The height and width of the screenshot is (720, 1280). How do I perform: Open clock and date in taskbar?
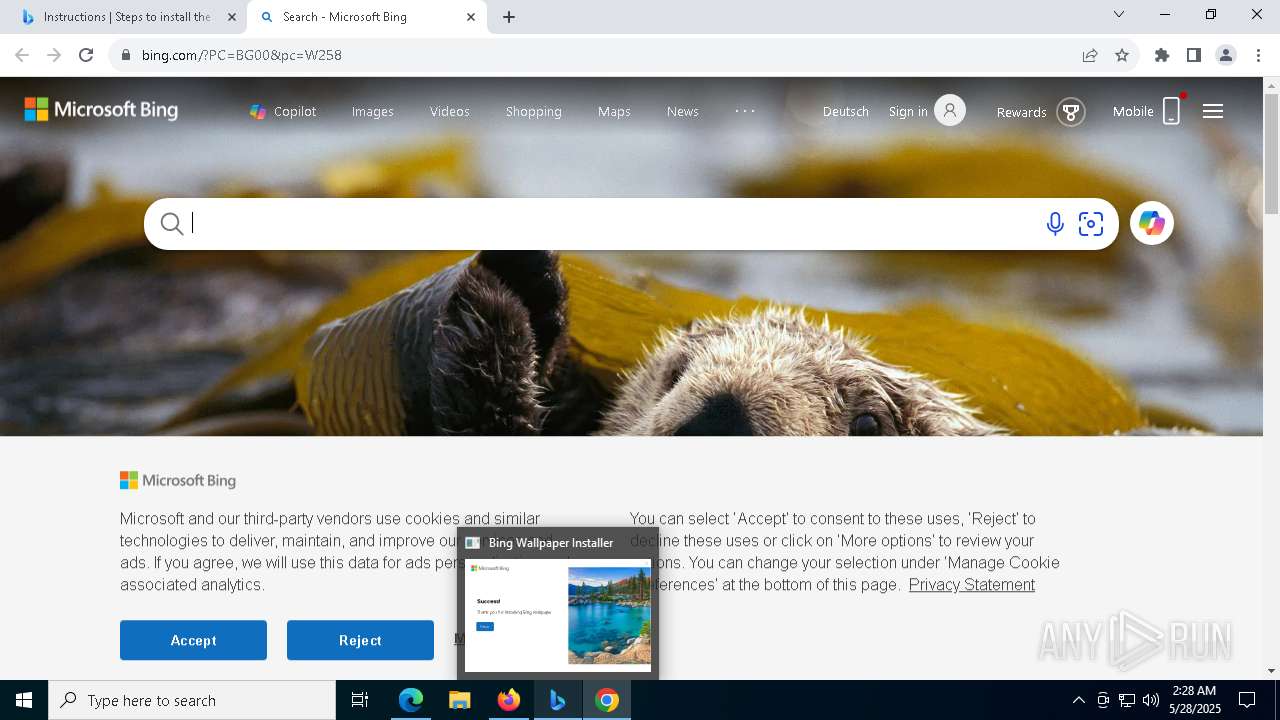click(1194, 700)
